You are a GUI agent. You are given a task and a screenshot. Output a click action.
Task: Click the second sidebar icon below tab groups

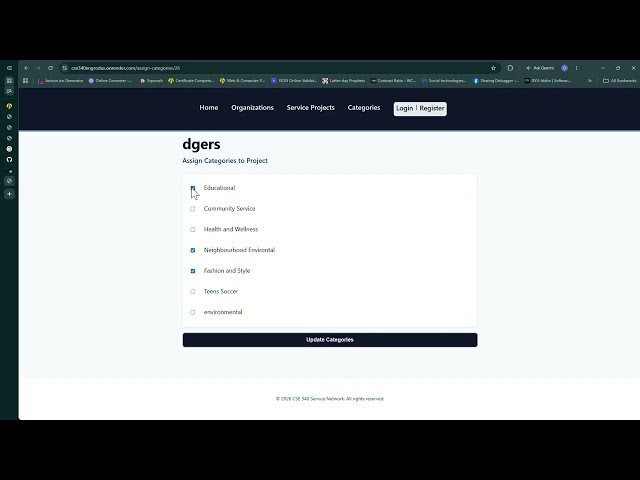tap(9, 91)
